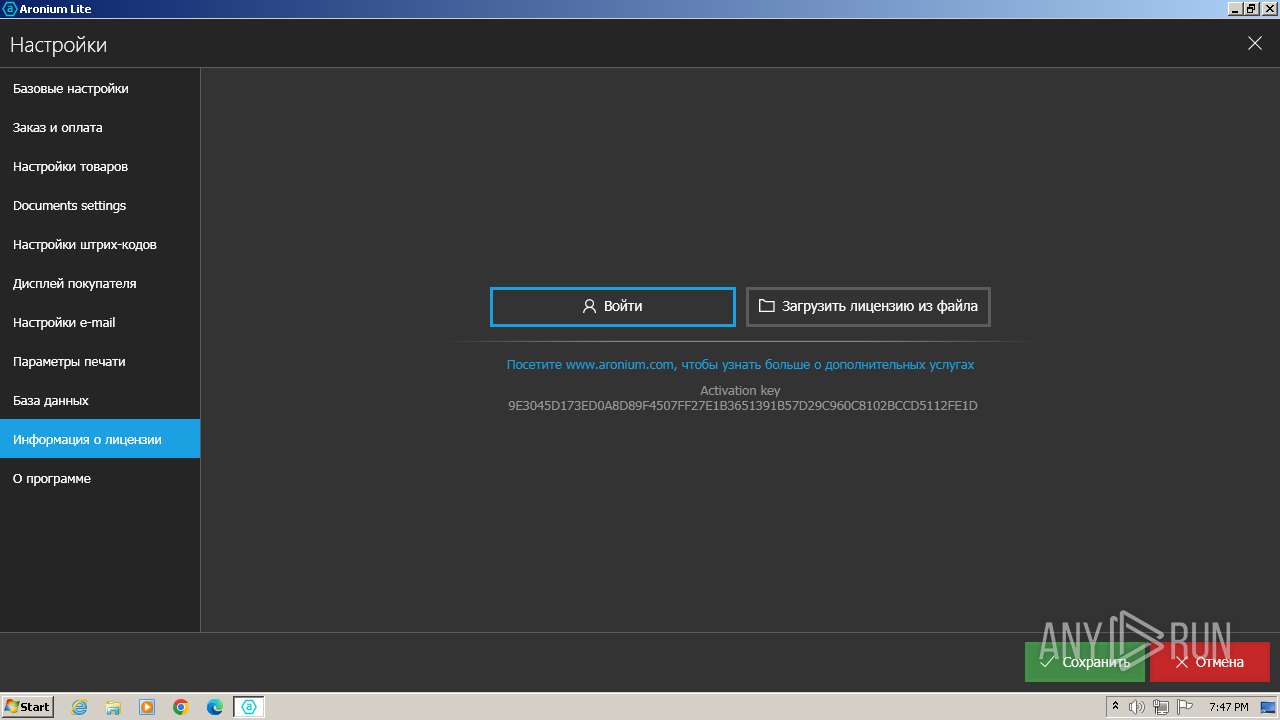This screenshot has height=720, width=1280.
Task: Select Дисплей покупателя option
Action: pyautogui.click(x=100, y=283)
